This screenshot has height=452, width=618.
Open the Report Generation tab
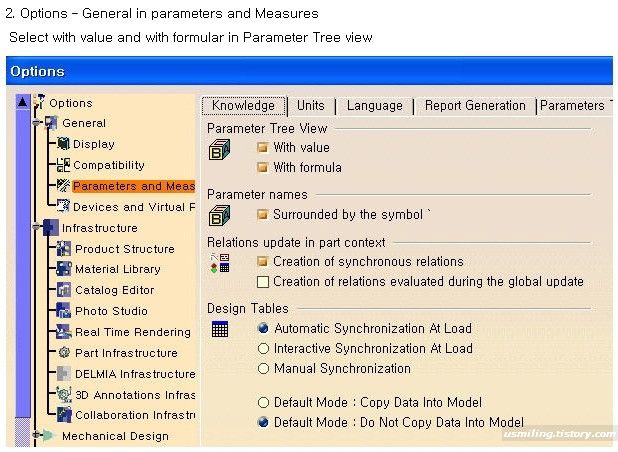pos(475,106)
